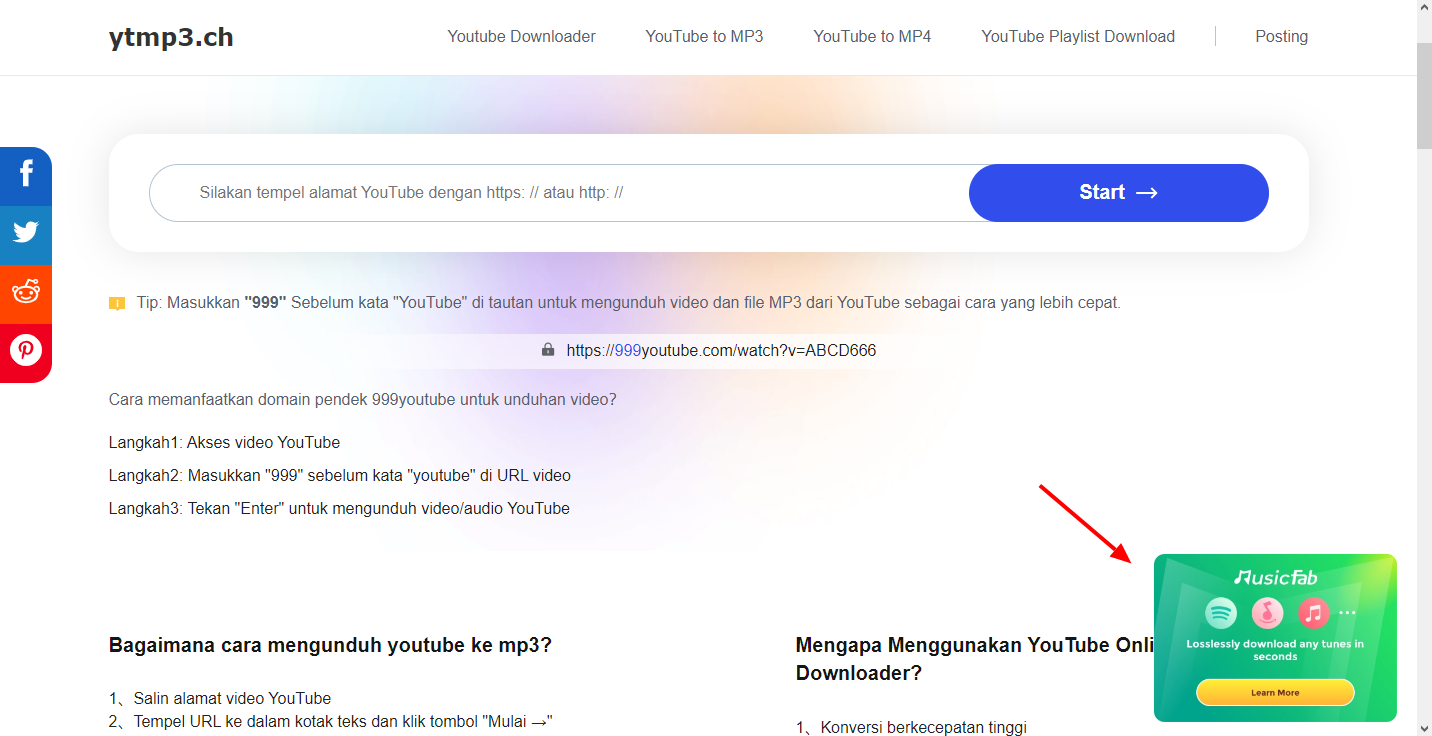Screen dimensions: 1432x736
Task: Click the Spotify icon in the MusicFab ad
Action: pos(1221,612)
